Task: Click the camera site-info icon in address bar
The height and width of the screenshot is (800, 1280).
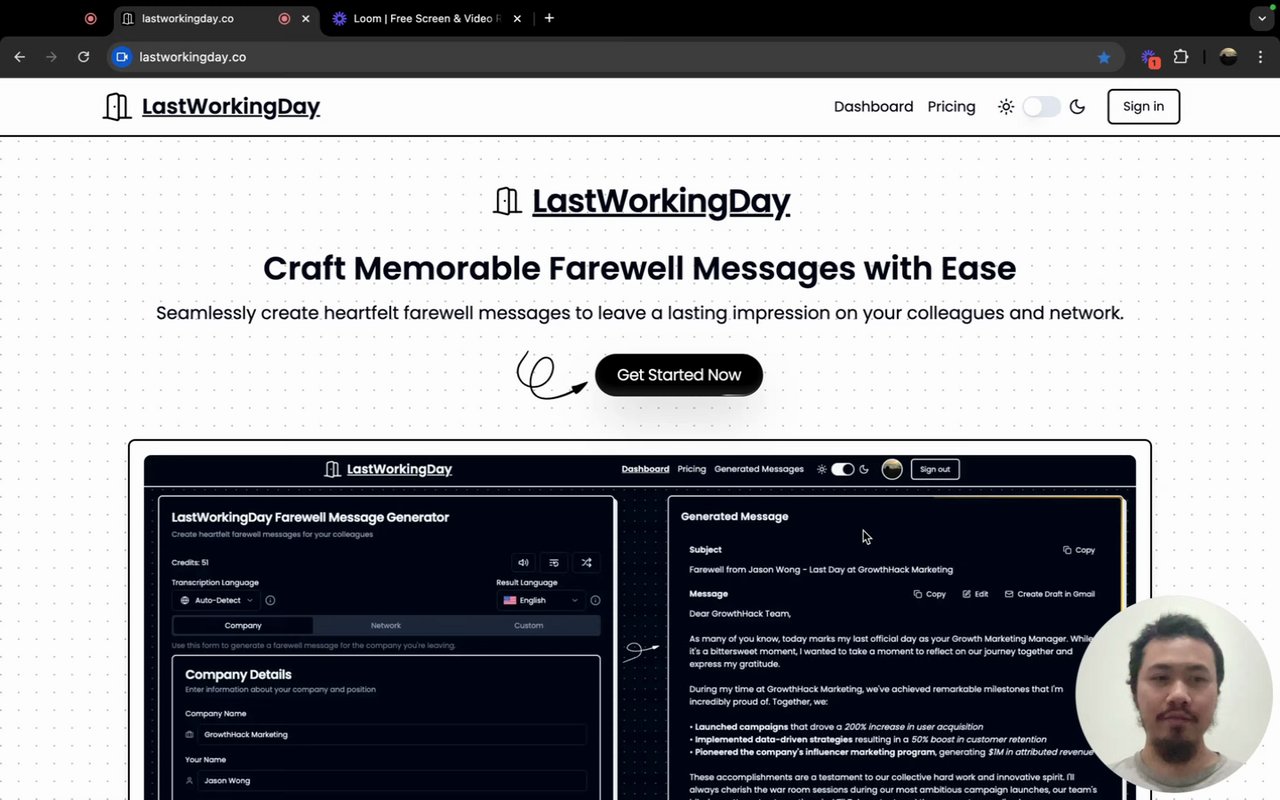Action: pos(122,57)
